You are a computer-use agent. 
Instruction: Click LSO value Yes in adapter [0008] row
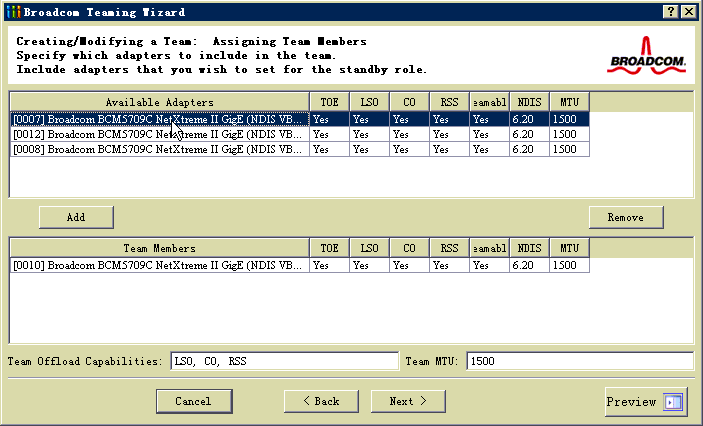tap(369, 149)
